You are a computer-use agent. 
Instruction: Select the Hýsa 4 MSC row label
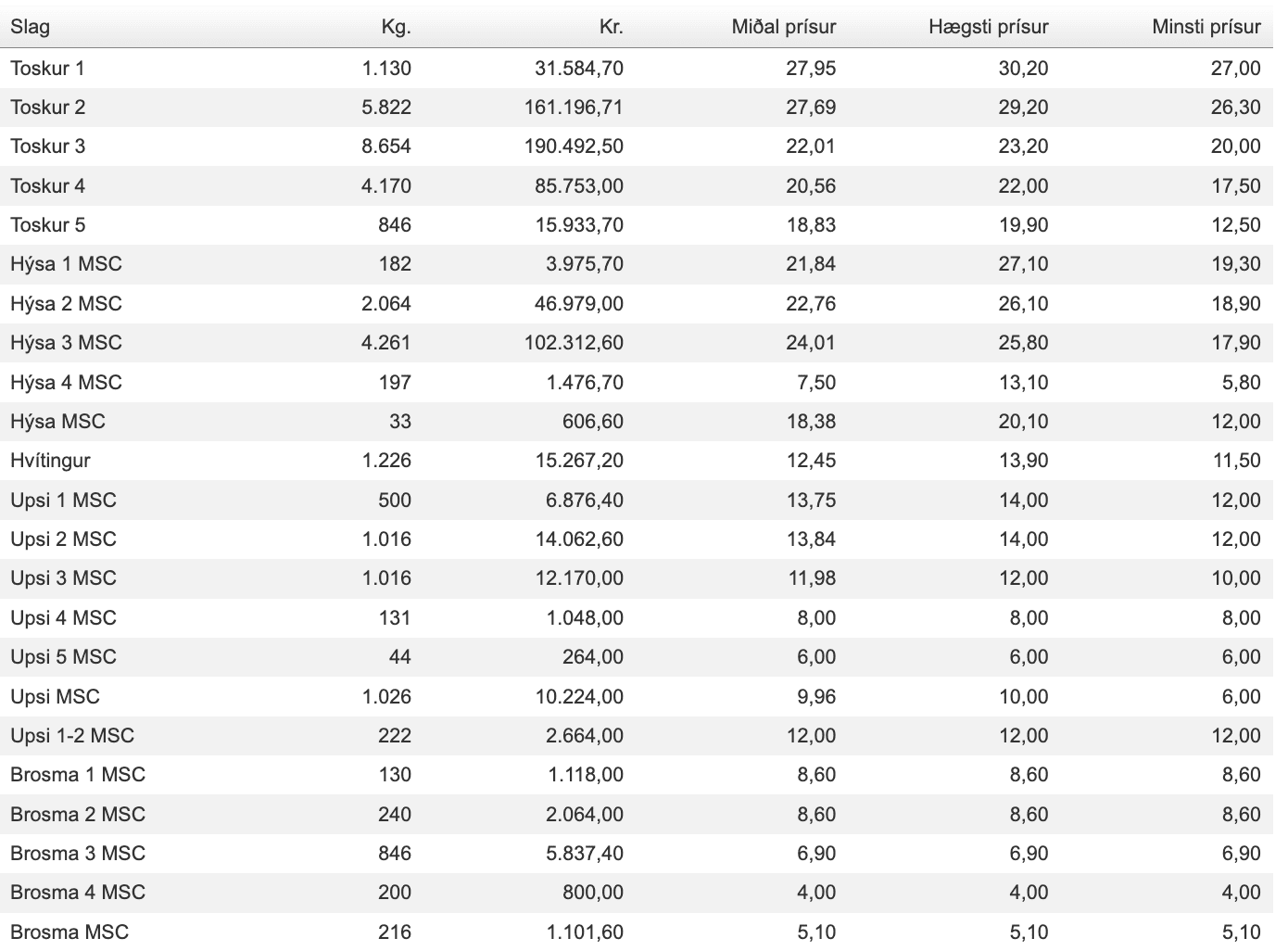tap(66, 383)
